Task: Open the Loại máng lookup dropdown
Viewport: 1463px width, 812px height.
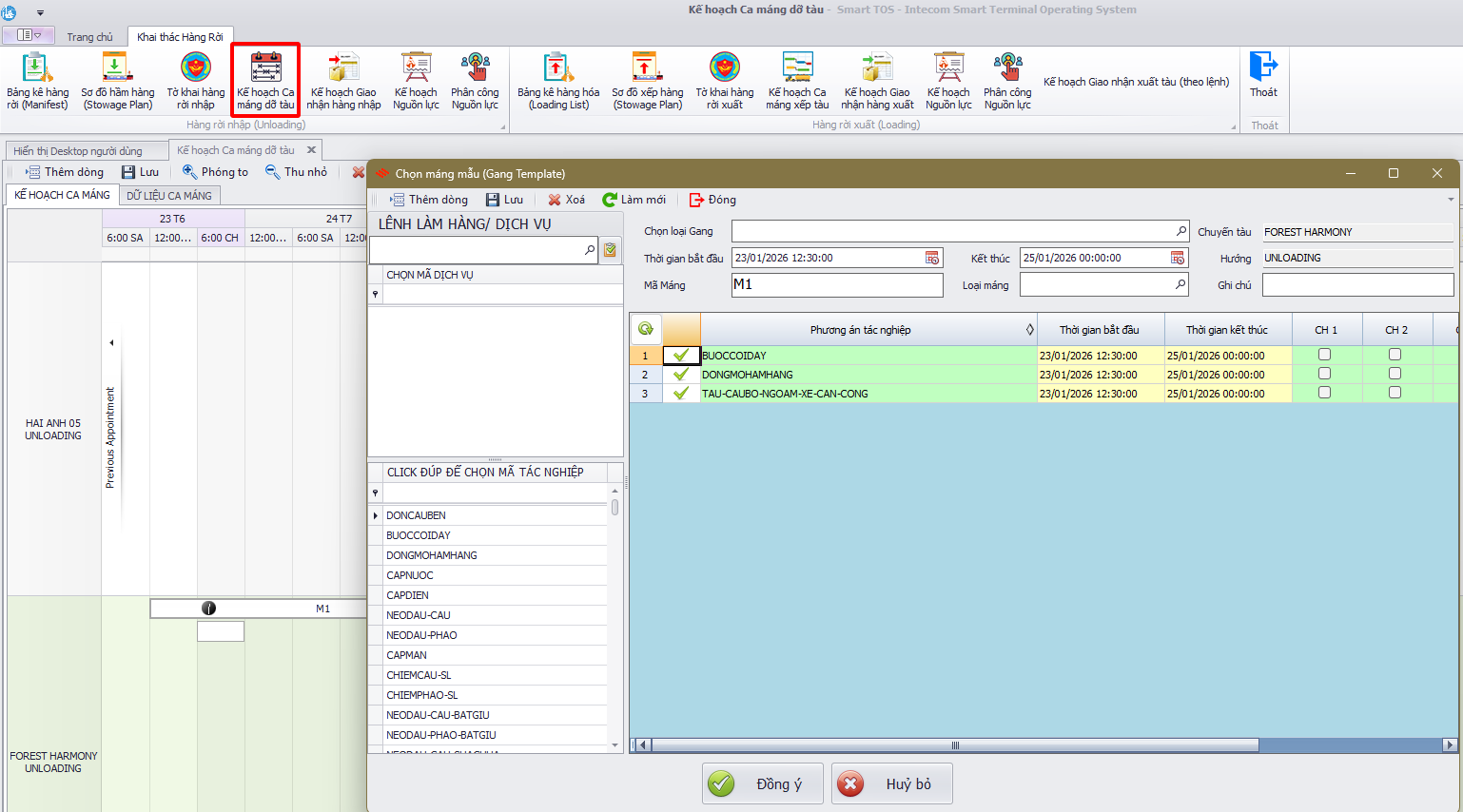Action: (x=1180, y=284)
